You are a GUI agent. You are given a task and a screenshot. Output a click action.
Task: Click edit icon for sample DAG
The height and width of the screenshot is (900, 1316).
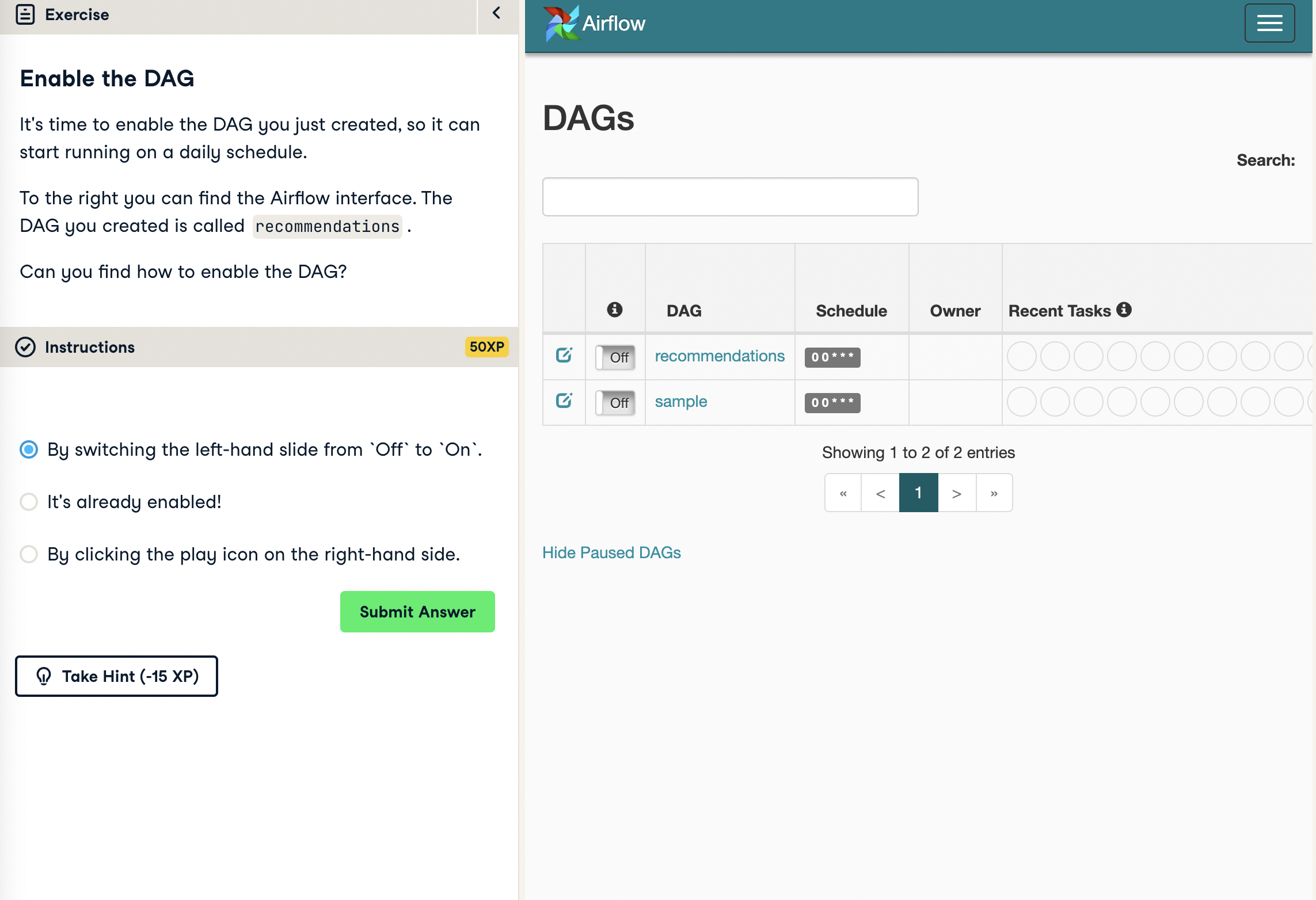pos(564,401)
